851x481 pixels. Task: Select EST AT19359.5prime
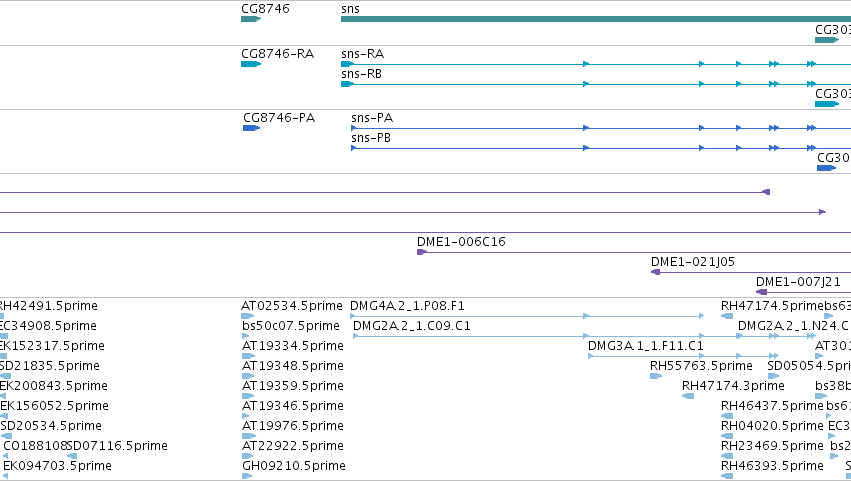coord(293,386)
